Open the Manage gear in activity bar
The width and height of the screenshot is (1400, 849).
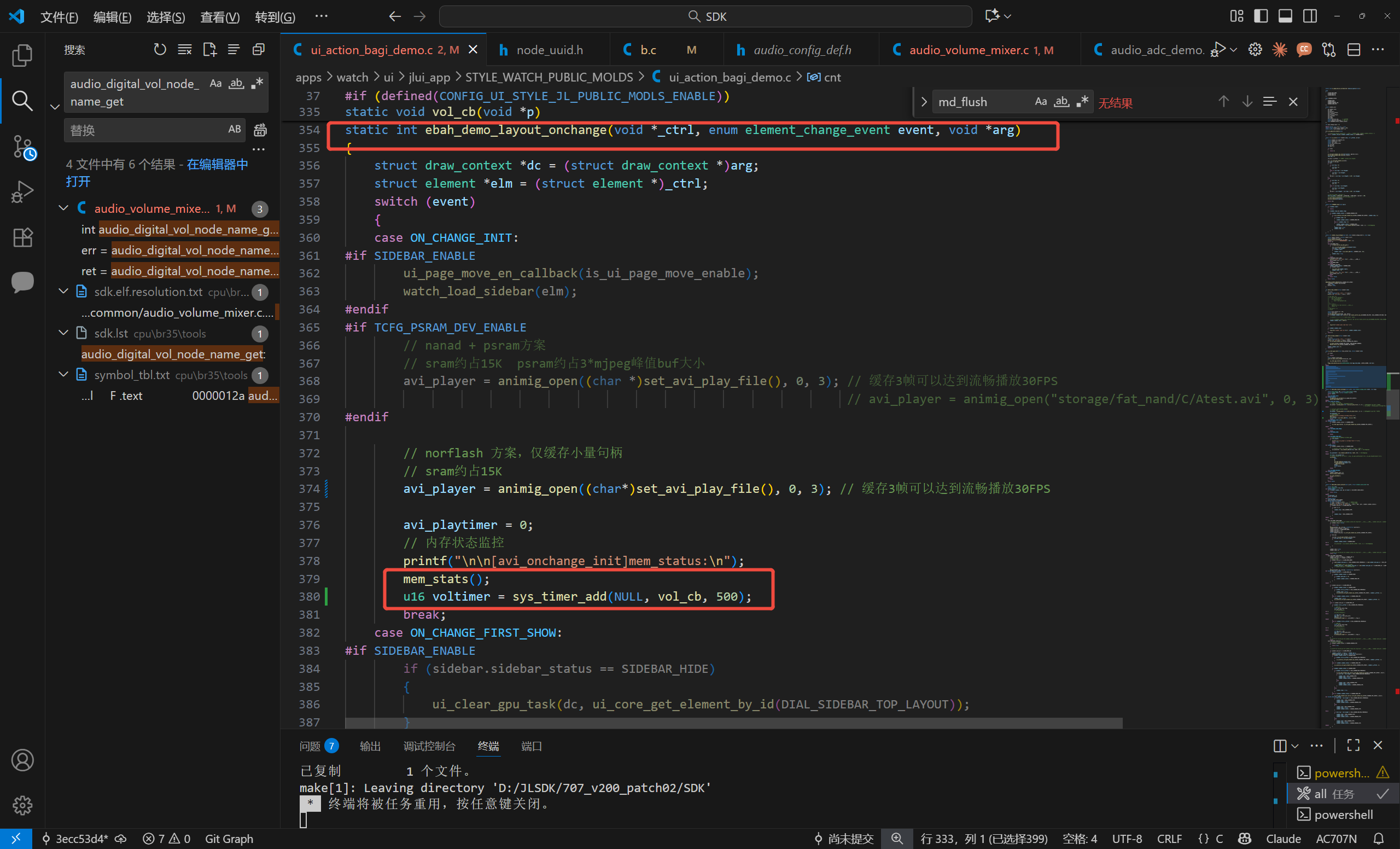[x=22, y=805]
